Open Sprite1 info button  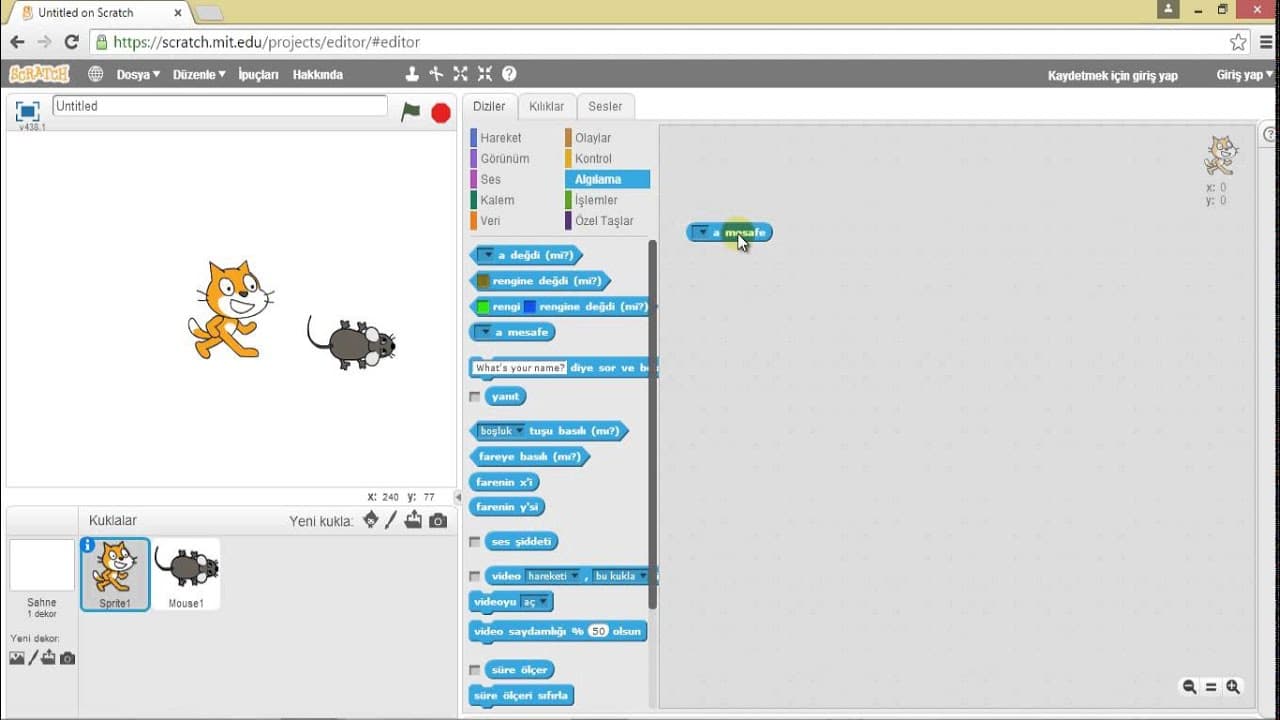(x=88, y=545)
